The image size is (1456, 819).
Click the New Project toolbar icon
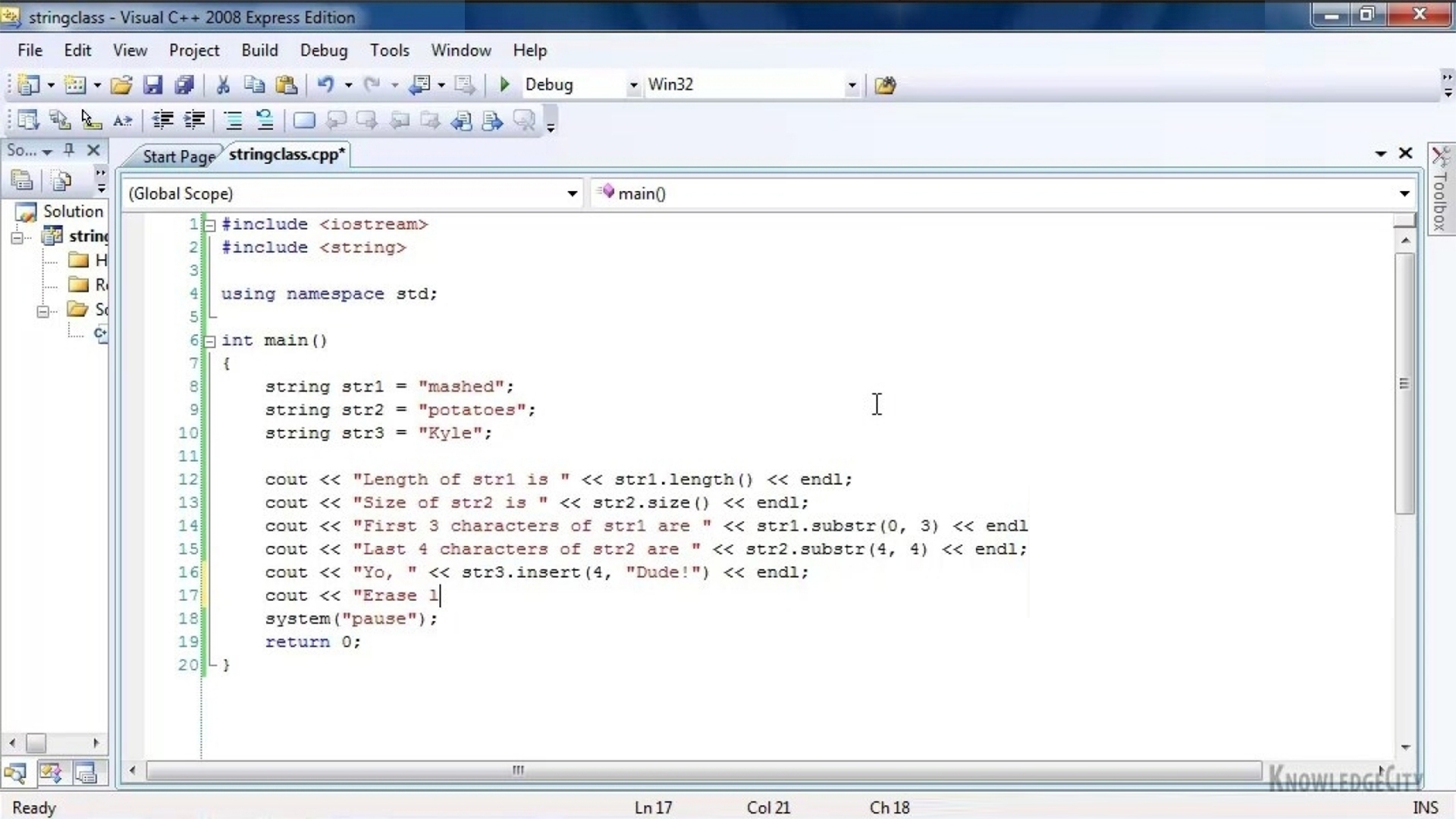click(28, 85)
